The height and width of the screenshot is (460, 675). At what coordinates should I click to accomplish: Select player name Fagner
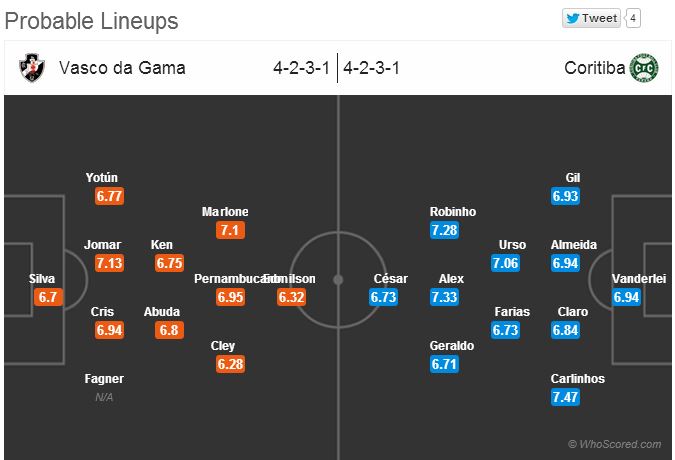104,379
